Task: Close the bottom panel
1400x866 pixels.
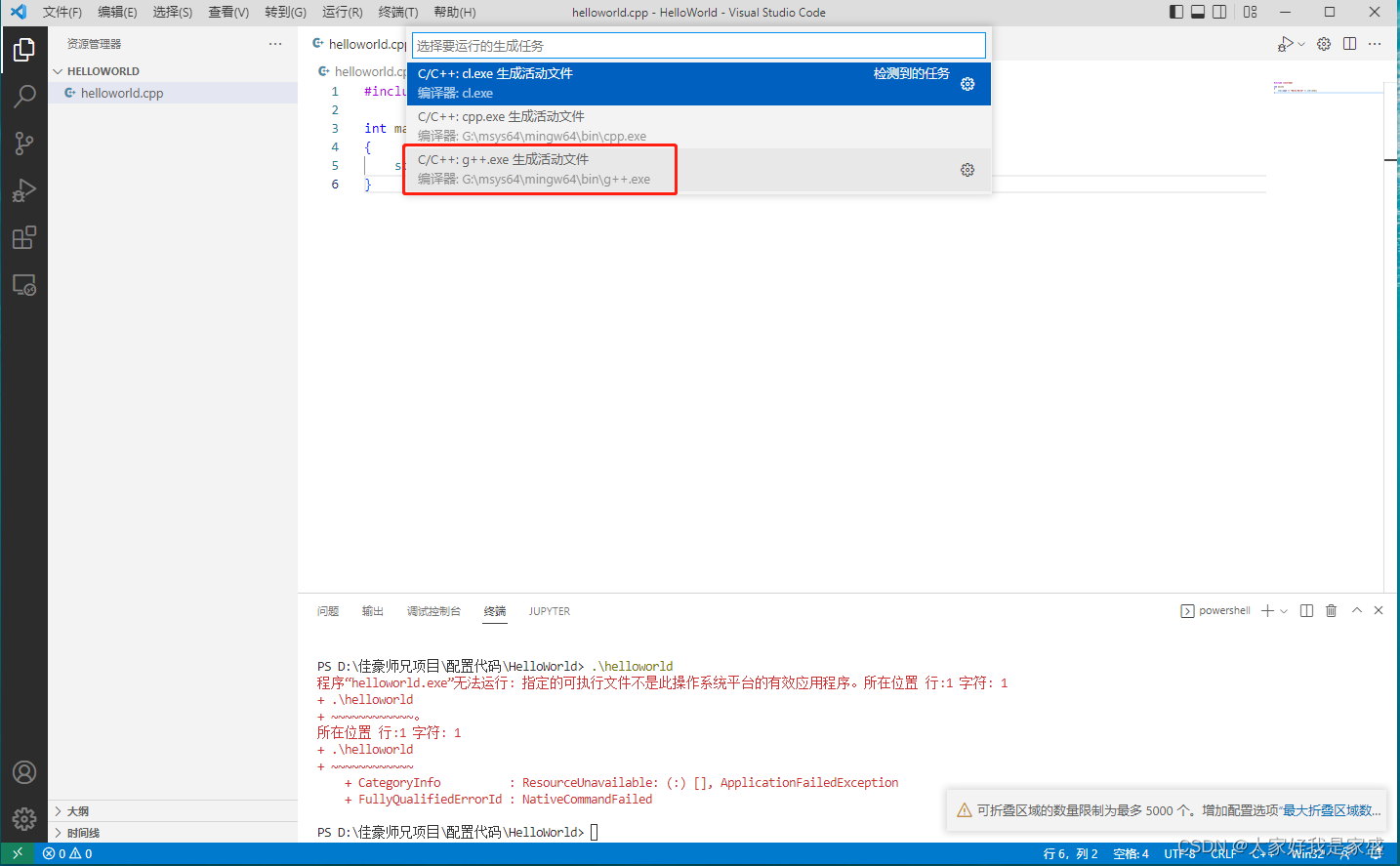Action: click(x=1379, y=610)
